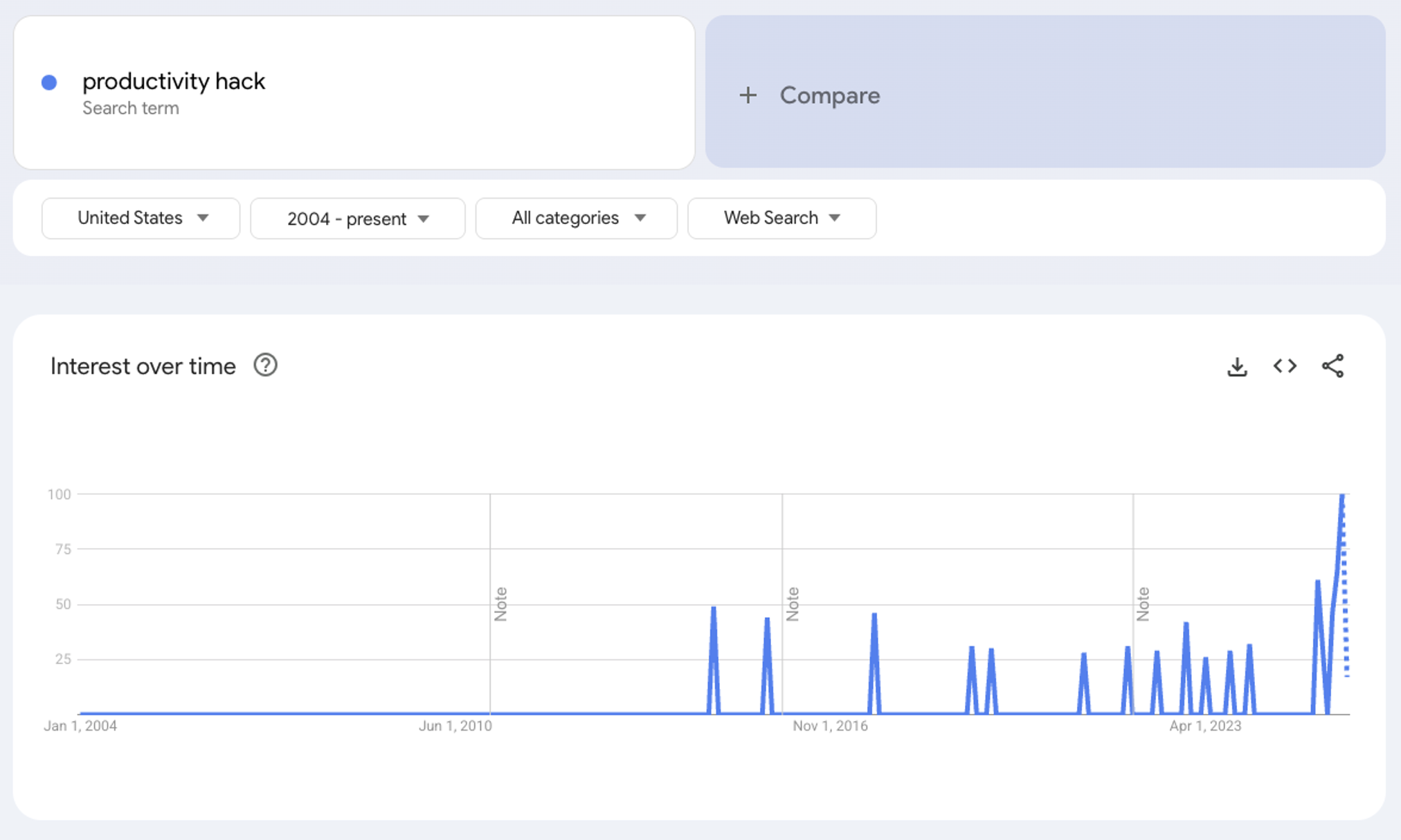Open the United States region dropdown
The image size is (1401, 840).
pos(130,218)
